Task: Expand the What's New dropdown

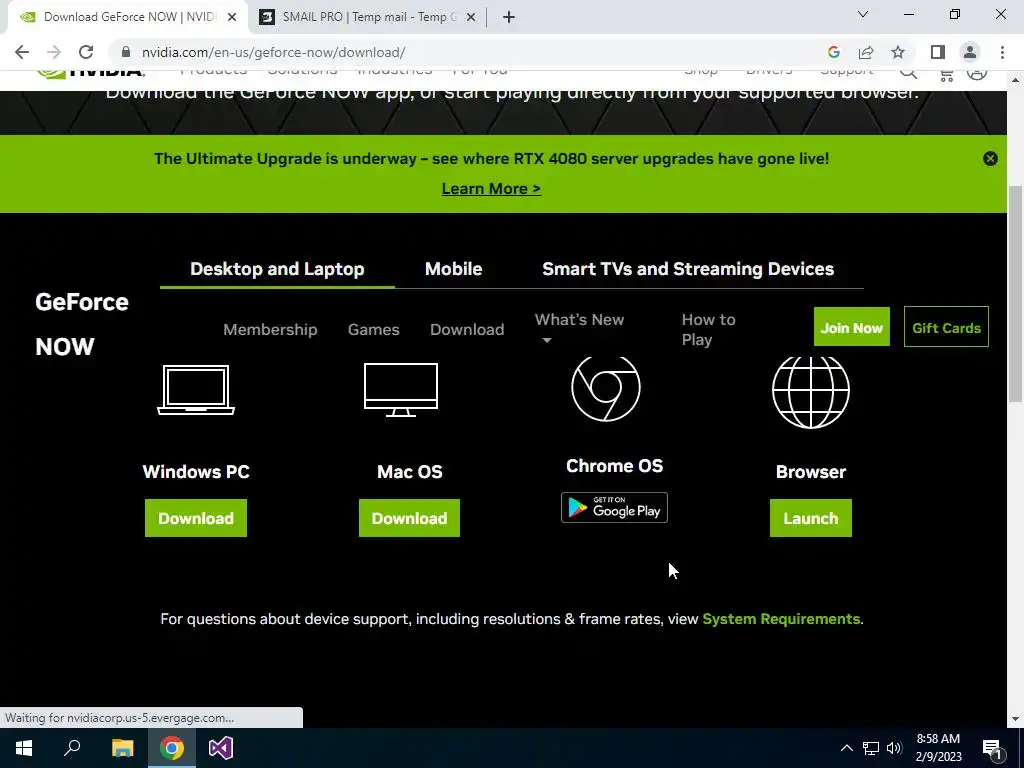Action: (579, 328)
